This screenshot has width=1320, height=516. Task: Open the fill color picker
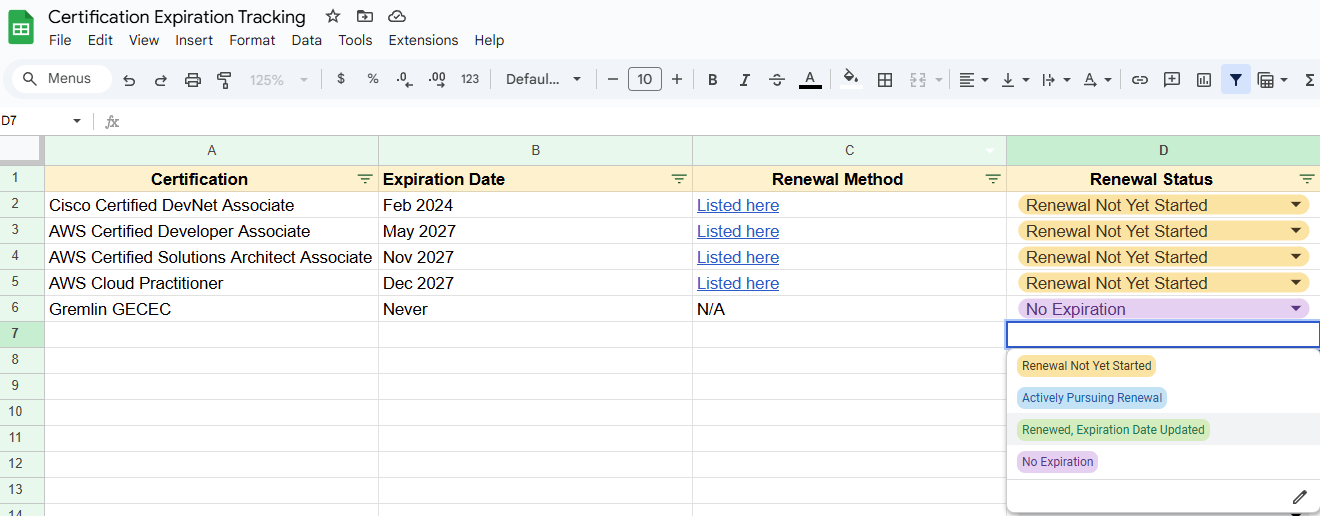(851, 79)
